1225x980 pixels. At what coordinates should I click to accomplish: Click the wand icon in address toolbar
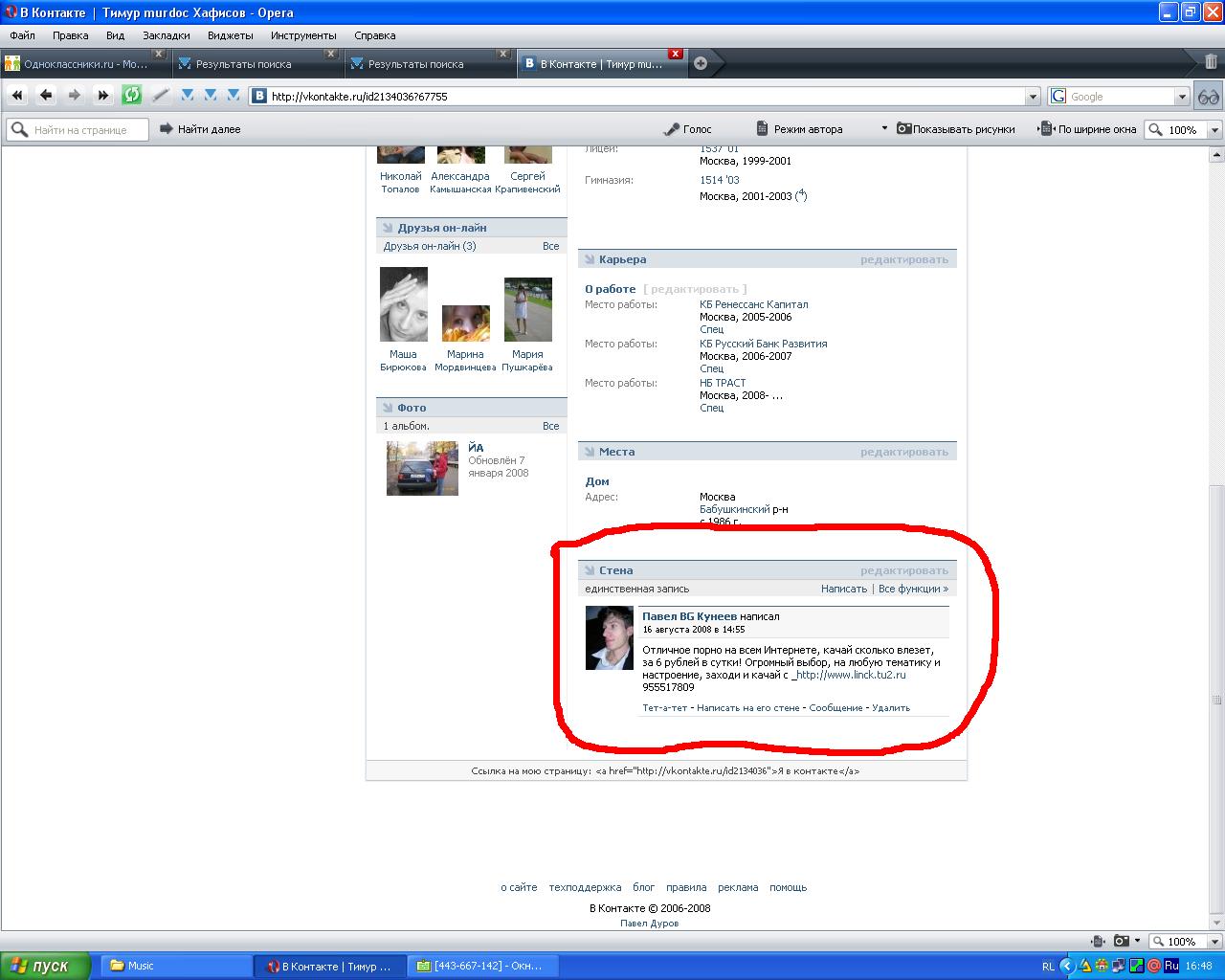(161, 96)
